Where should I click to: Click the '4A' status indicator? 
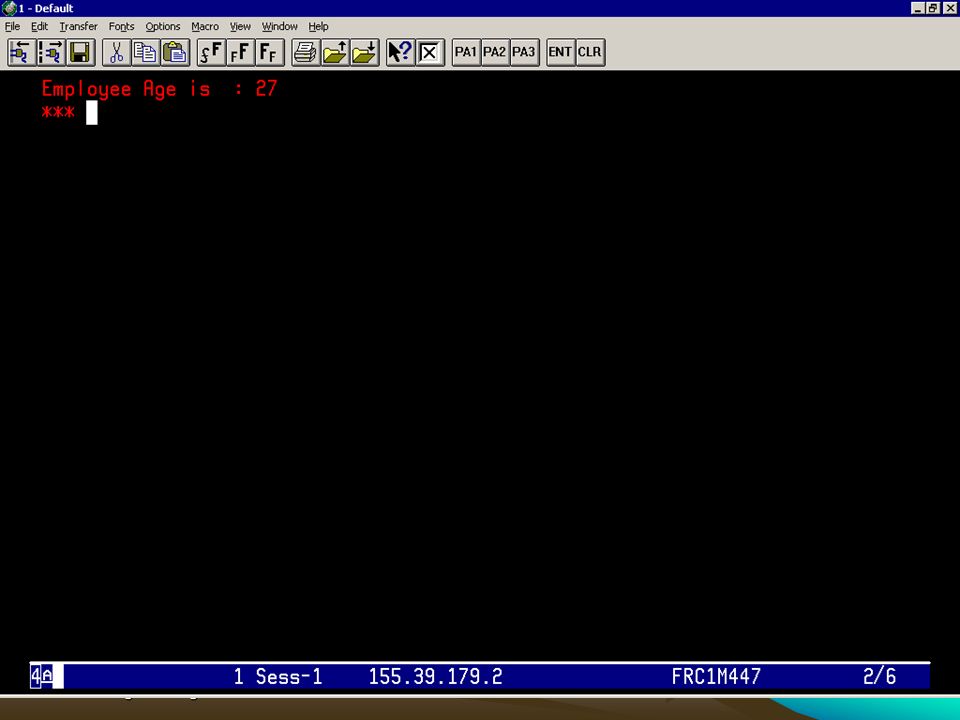(x=42, y=676)
